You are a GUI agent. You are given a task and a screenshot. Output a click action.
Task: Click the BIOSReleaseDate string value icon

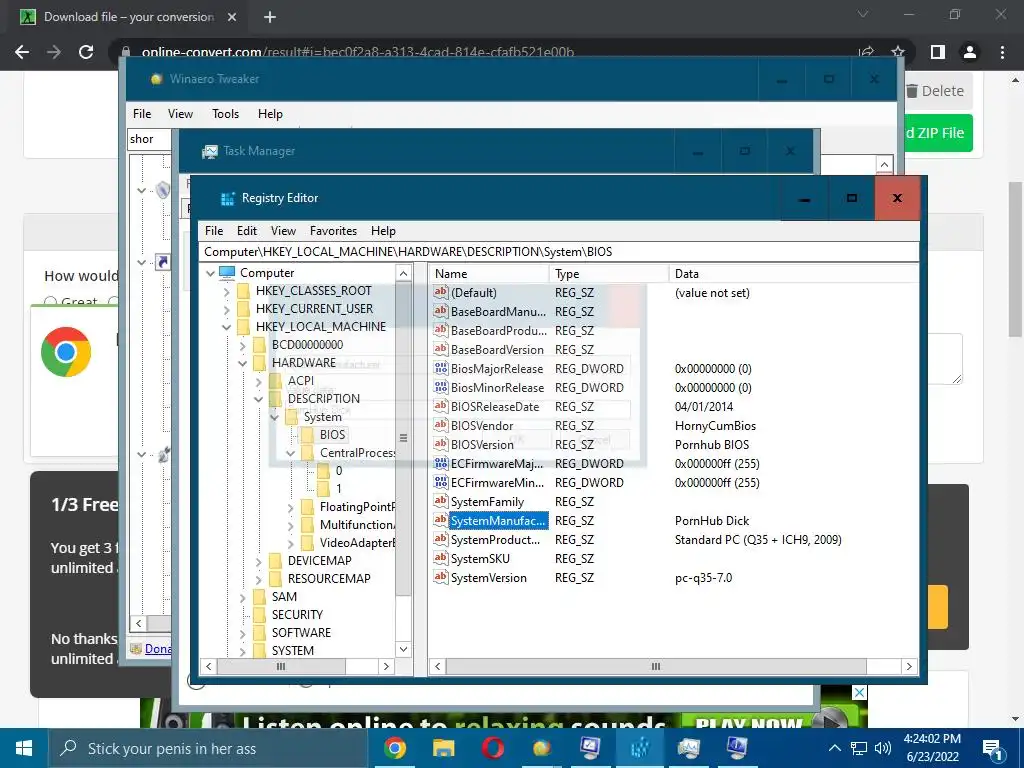pyautogui.click(x=441, y=406)
